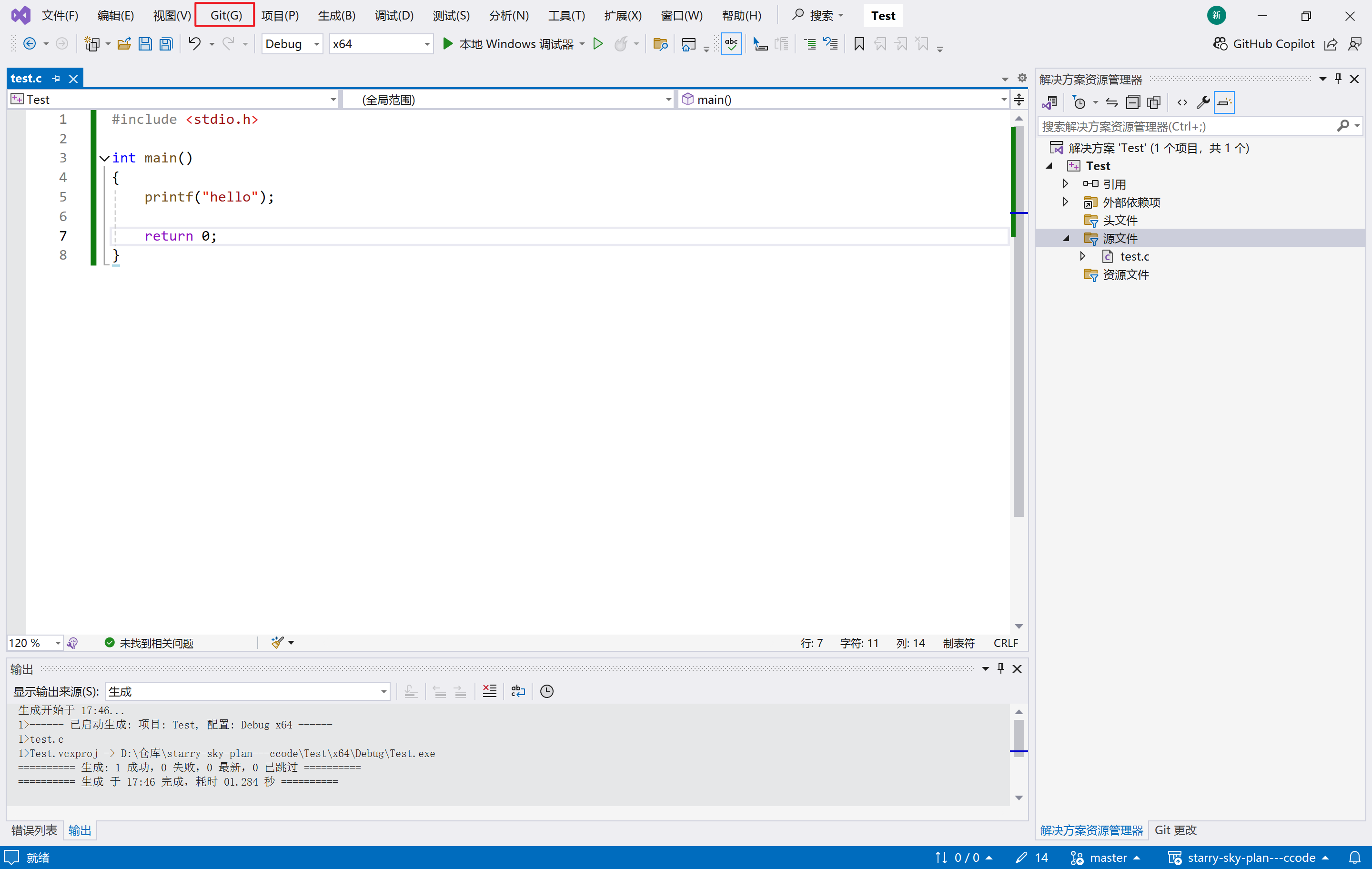1372x869 pixels.
Task: Click the Save All icon
Action: (166, 44)
